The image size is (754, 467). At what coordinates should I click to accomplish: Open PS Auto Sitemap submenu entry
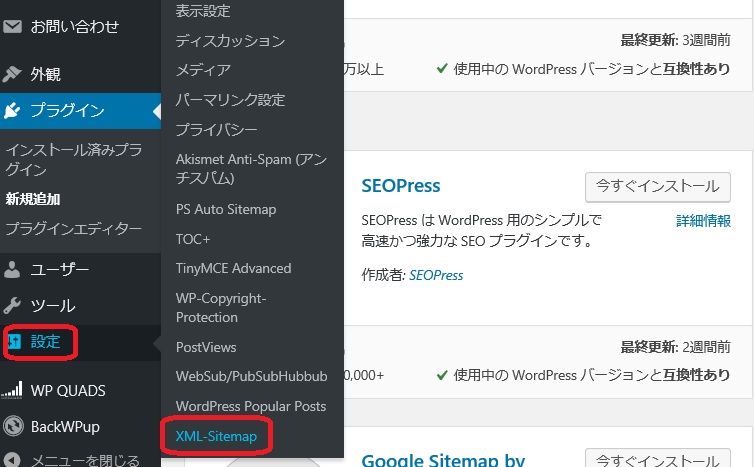(x=225, y=209)
